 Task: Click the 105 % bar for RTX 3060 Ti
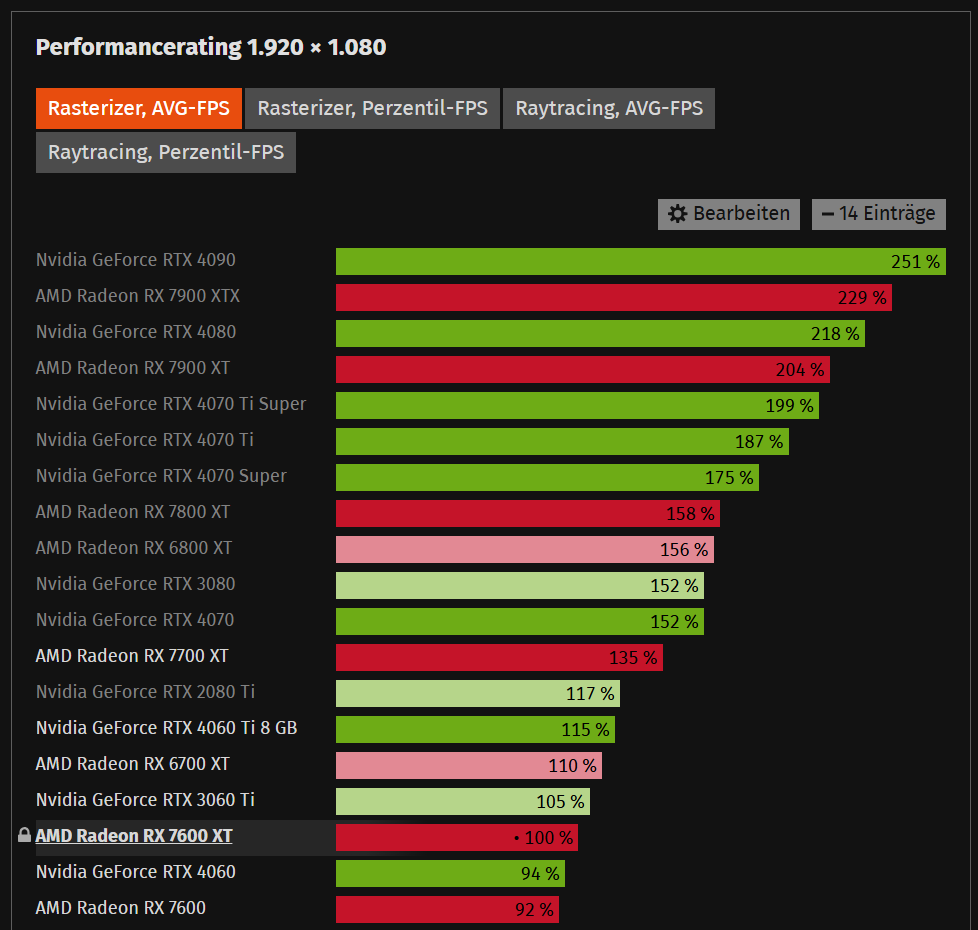pos(463,802)
